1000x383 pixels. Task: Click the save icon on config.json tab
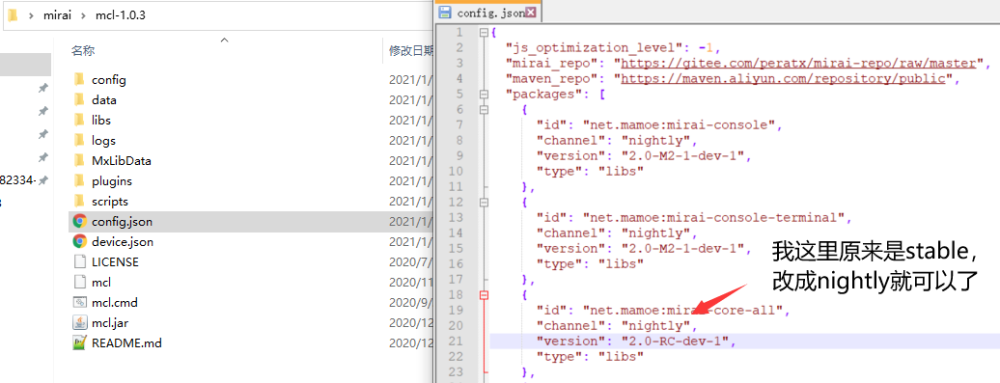[x=445, y=13]
